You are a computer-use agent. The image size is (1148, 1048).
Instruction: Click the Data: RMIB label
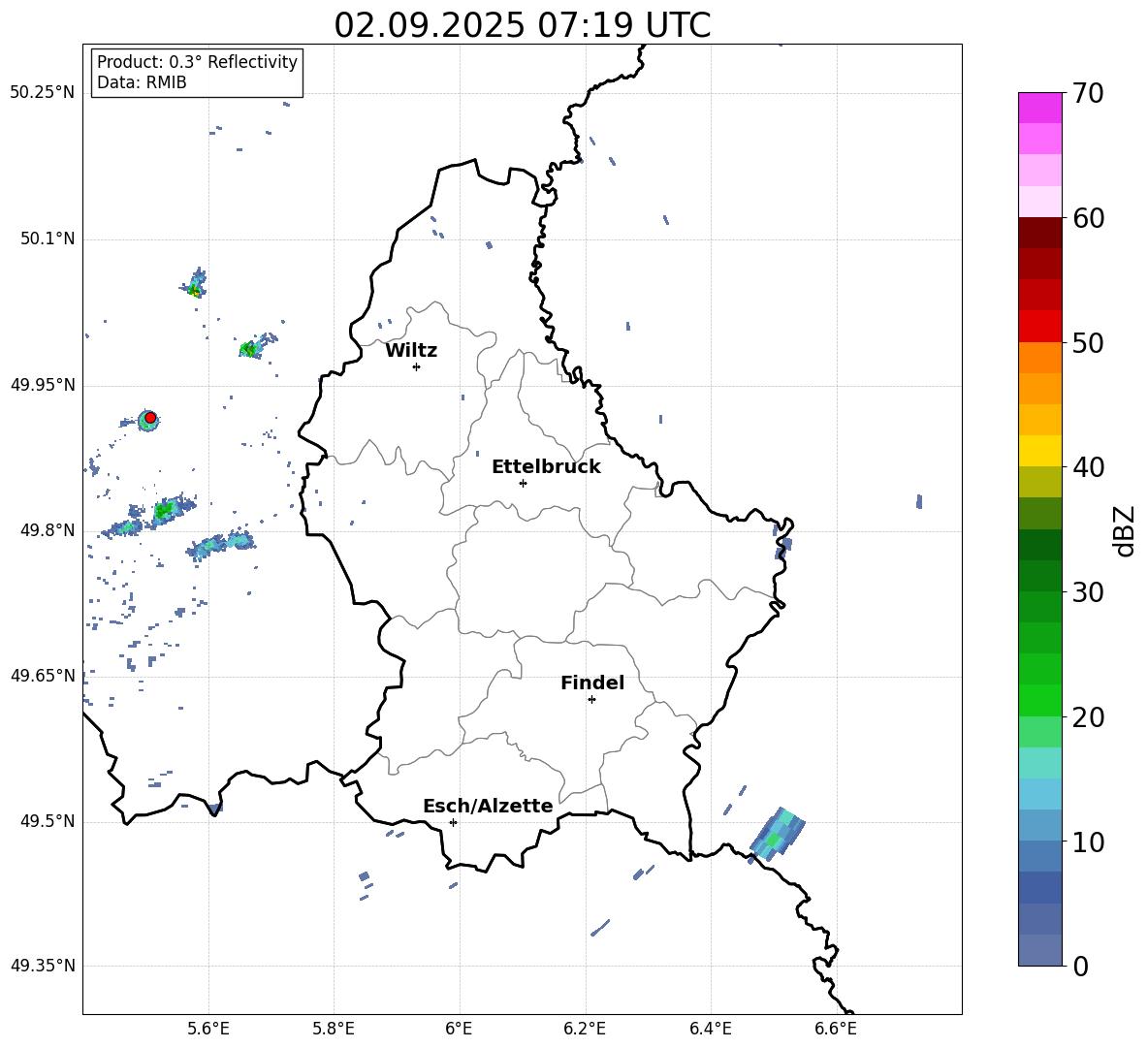(142, 82)
